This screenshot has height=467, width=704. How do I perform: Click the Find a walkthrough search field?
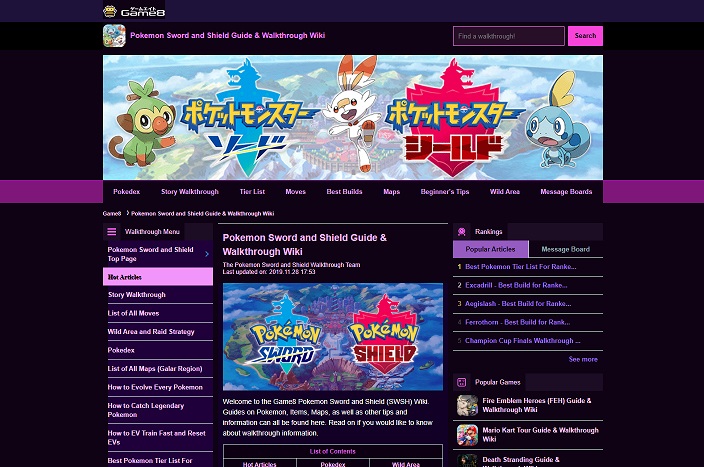pyautogui.click(x=509, y=36)
